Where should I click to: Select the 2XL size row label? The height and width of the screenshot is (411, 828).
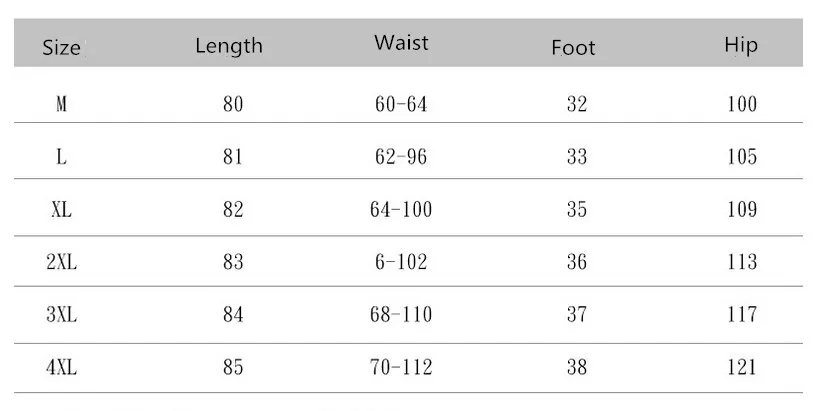61,262
